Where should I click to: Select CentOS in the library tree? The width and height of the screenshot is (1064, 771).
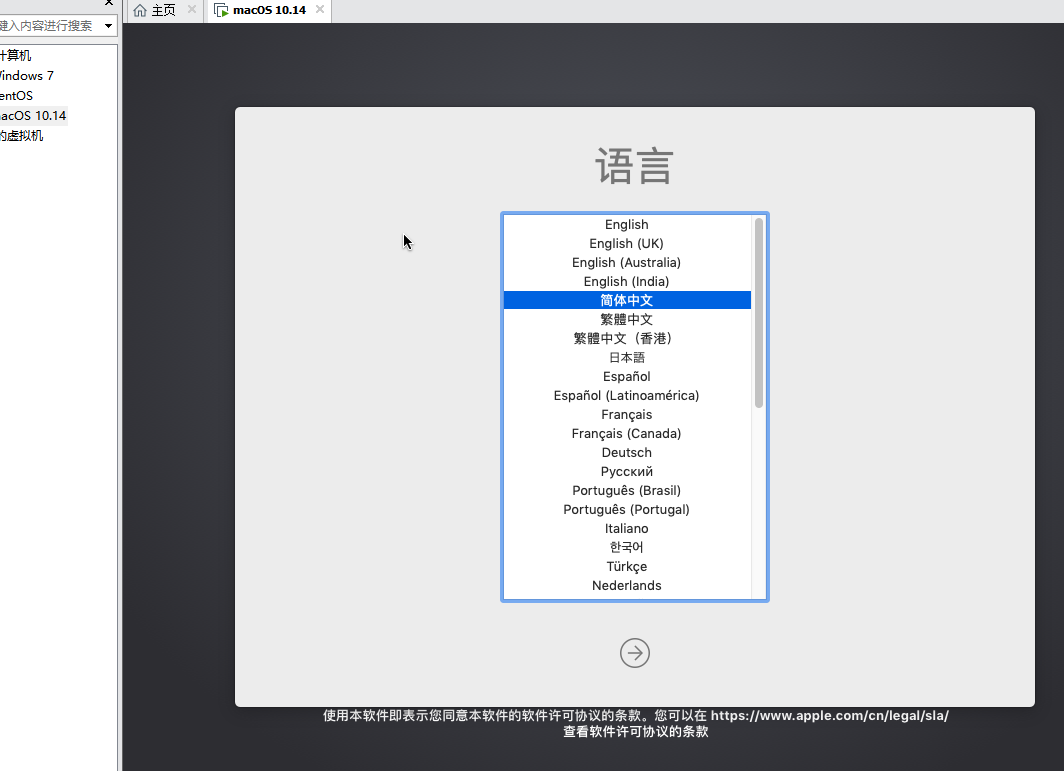(16, 96)
